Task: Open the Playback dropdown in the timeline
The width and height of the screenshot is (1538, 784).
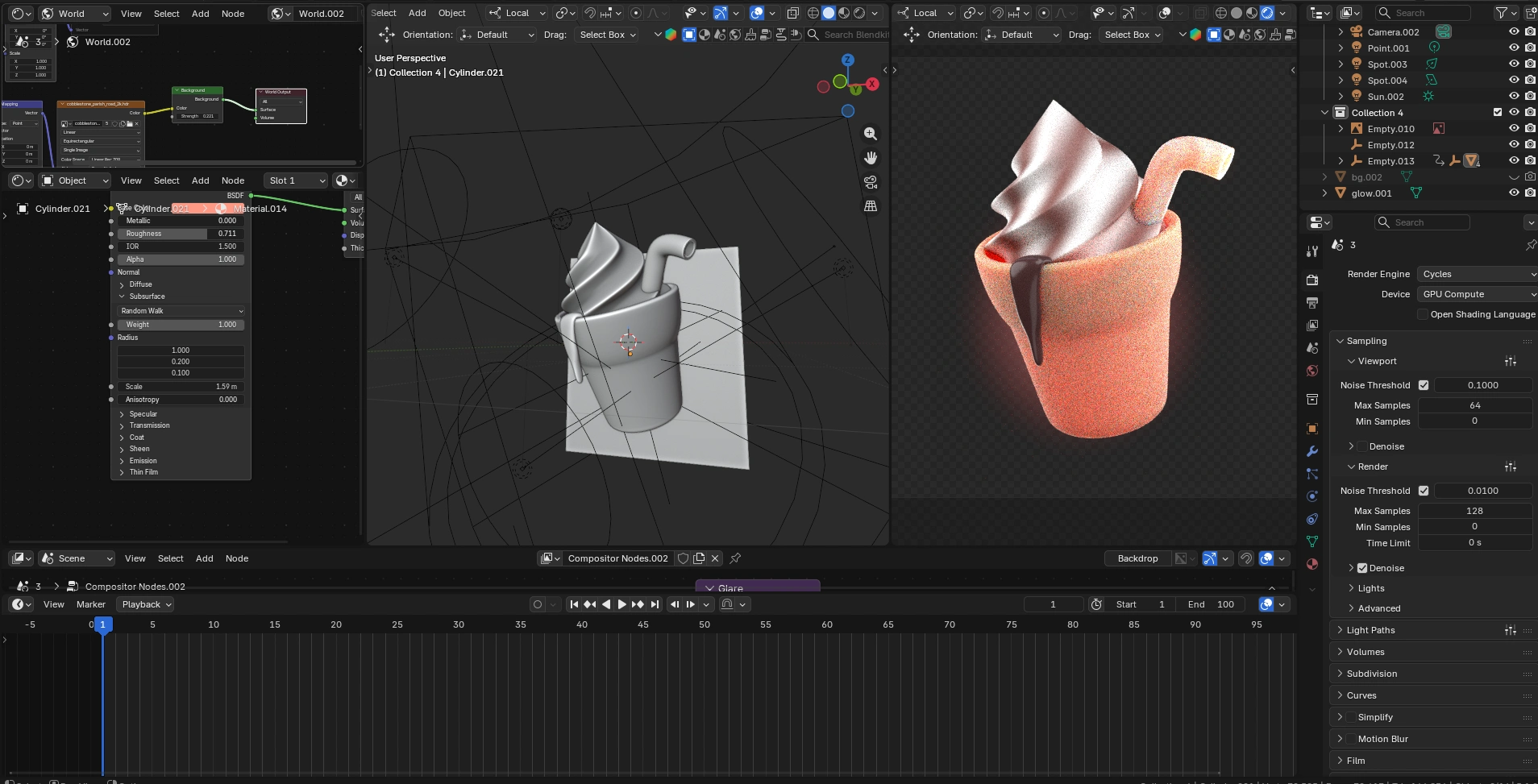Action: [x=146, y=604]
